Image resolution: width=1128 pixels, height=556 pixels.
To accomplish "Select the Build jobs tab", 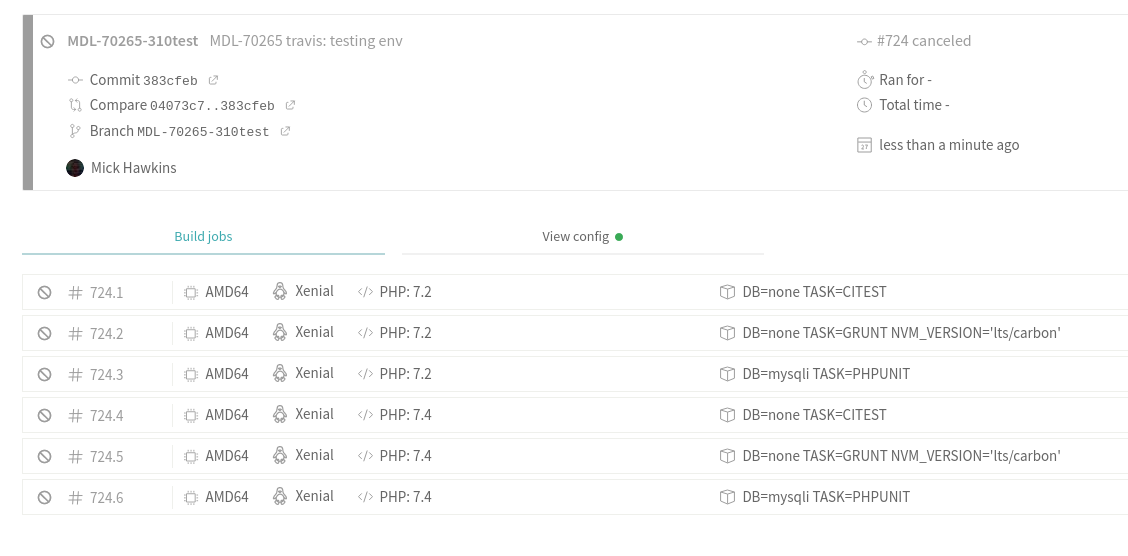I will 204,237.
